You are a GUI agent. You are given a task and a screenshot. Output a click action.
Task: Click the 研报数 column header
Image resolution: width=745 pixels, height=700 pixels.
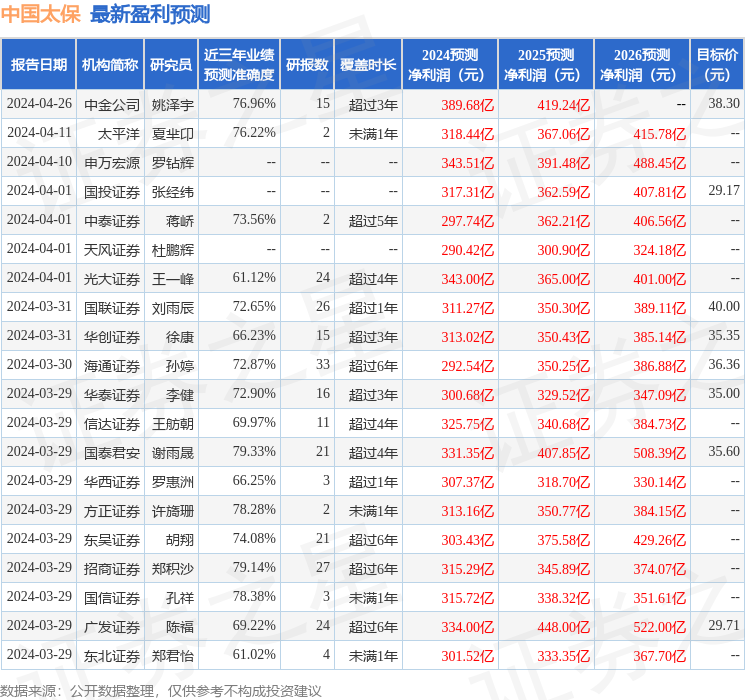[x=307, y=64]
